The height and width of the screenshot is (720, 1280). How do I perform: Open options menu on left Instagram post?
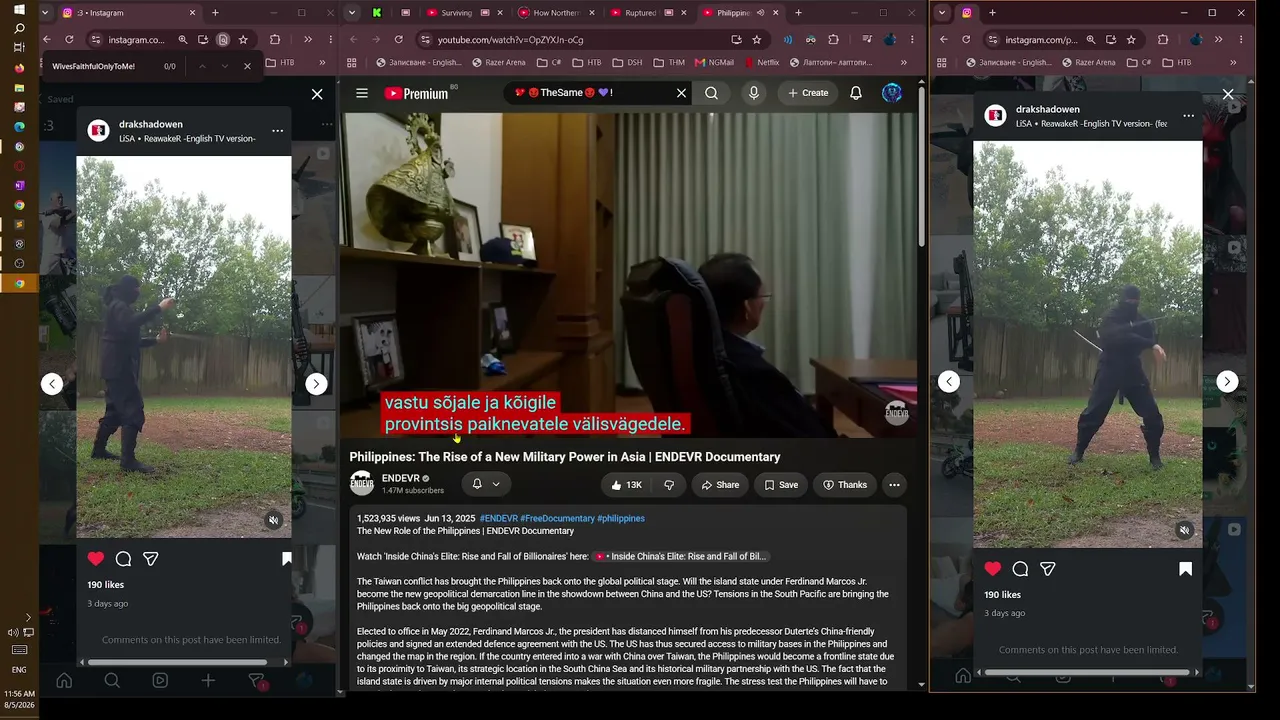(277, 131)
